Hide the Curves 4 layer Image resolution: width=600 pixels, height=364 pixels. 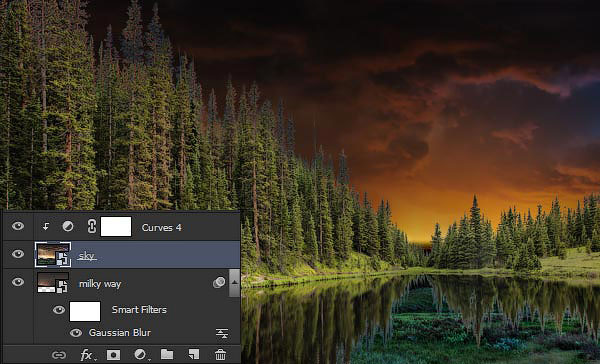click(x=18, y=226)
